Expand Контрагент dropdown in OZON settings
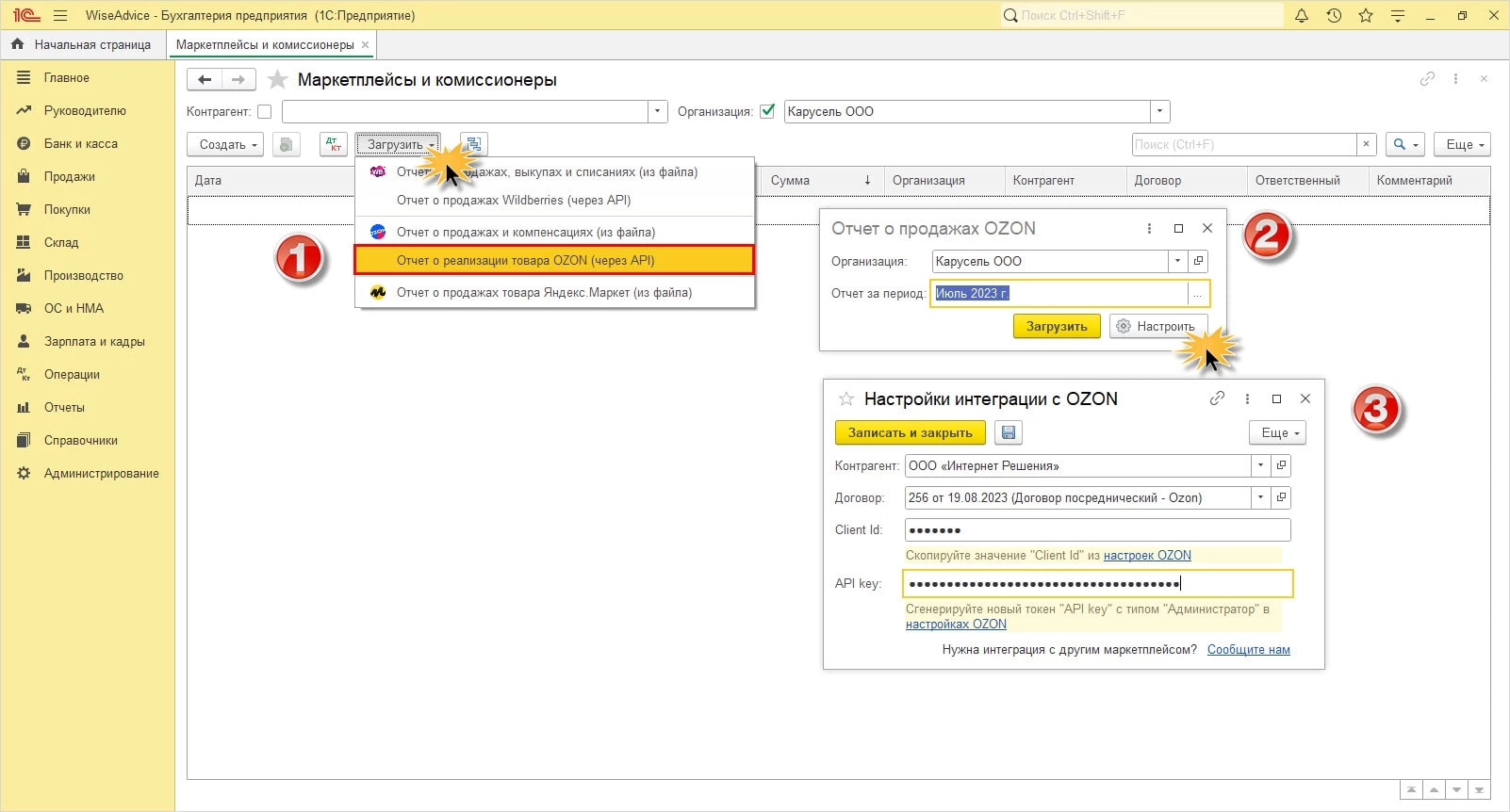Viewport: 1510px width, 812px height. coord(1260,465)
